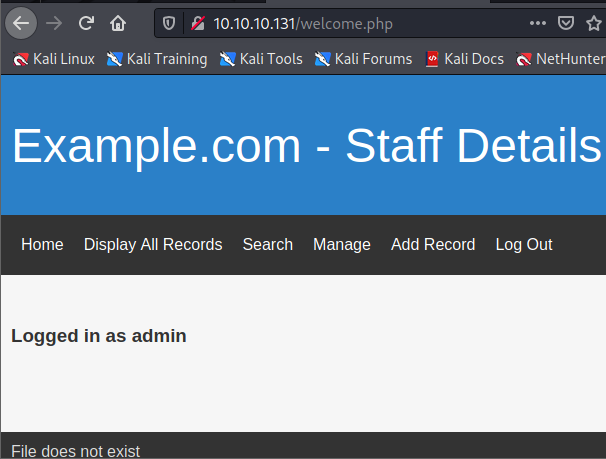
Task: Open the tracking protection shield icon
Action: pos(169,22)
